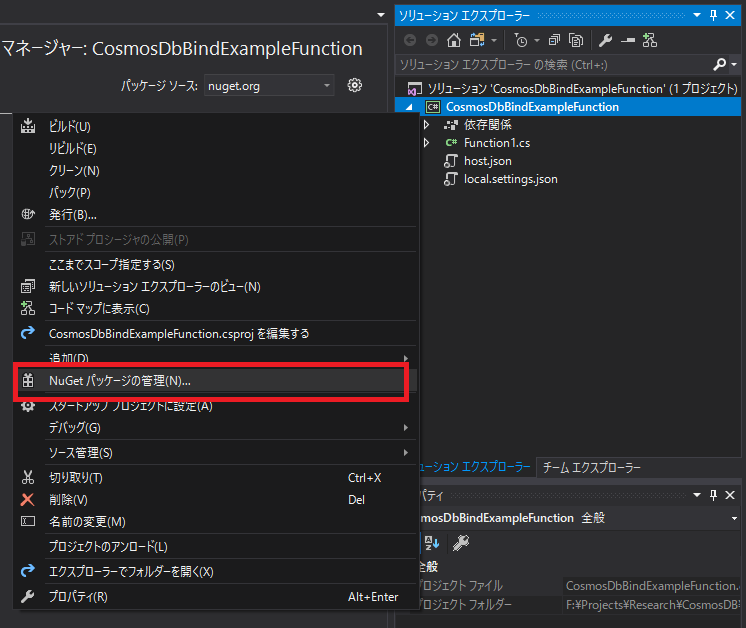The width and height of the screenshot is (746, 628).
Task: Click the switch views icon in Solution Explorer
Action: coord(477,40)
